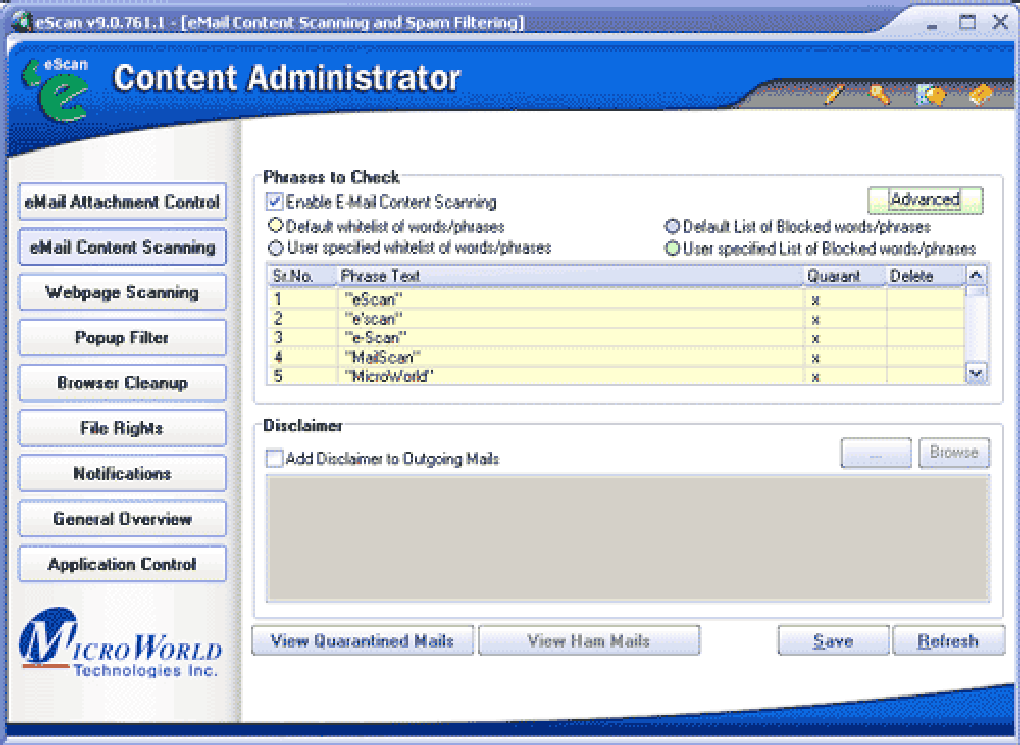1020x745 pixels.
Task: Maximize the eScan window
Action: pyautogui.click(x=967, y=23)
